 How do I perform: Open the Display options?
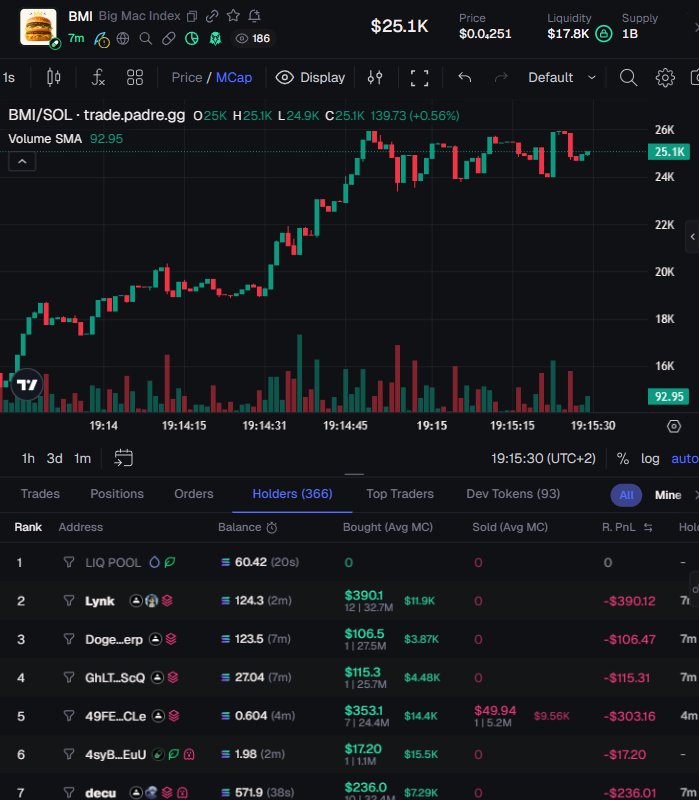point(310,78)
